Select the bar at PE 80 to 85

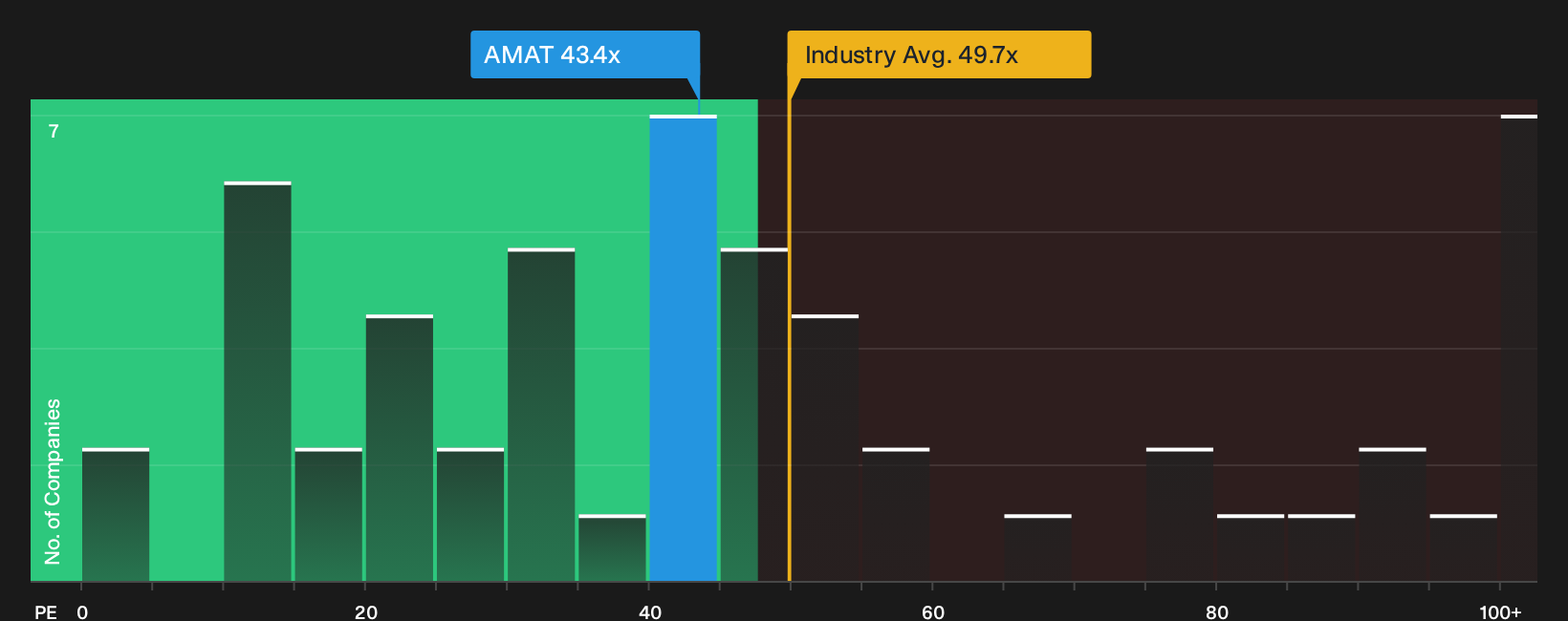click(1251, 547)
